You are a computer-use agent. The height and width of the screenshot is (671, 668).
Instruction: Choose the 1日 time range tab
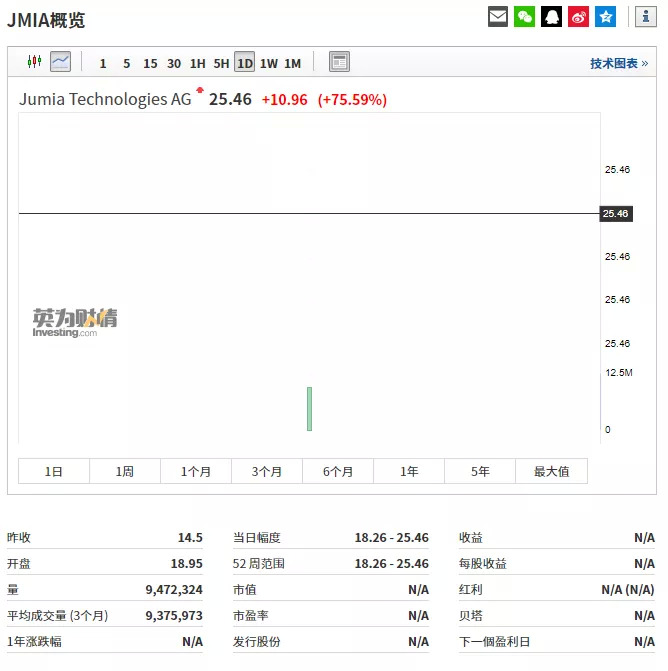coord(54,471)
